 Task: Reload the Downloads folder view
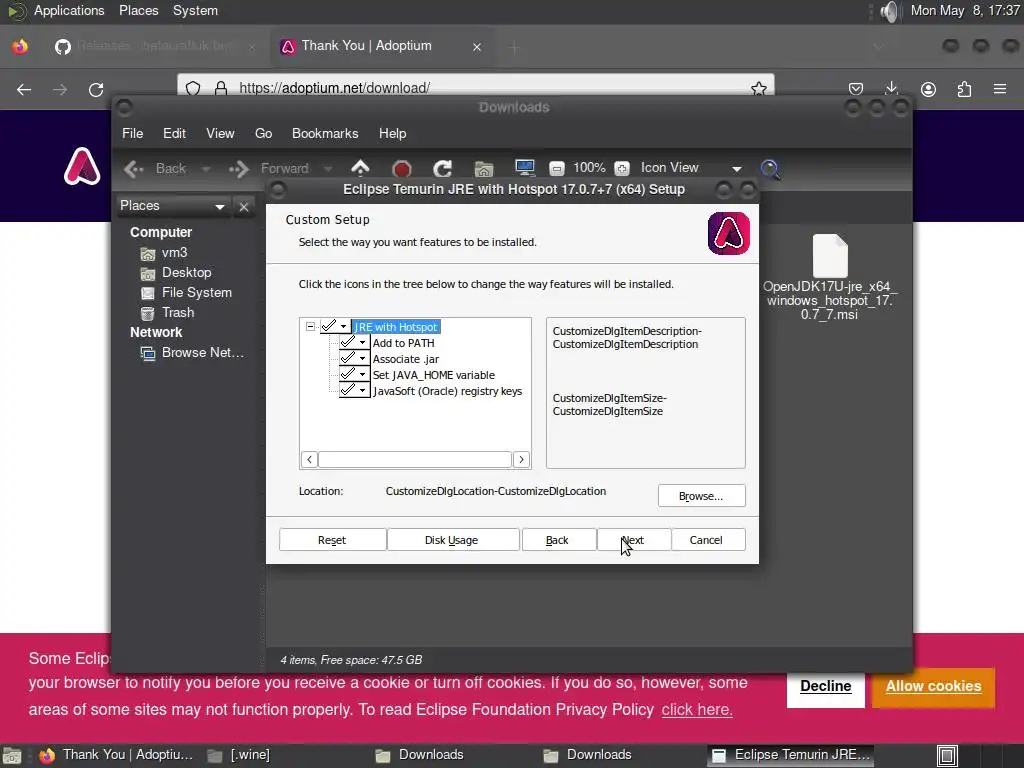[443, 168]
